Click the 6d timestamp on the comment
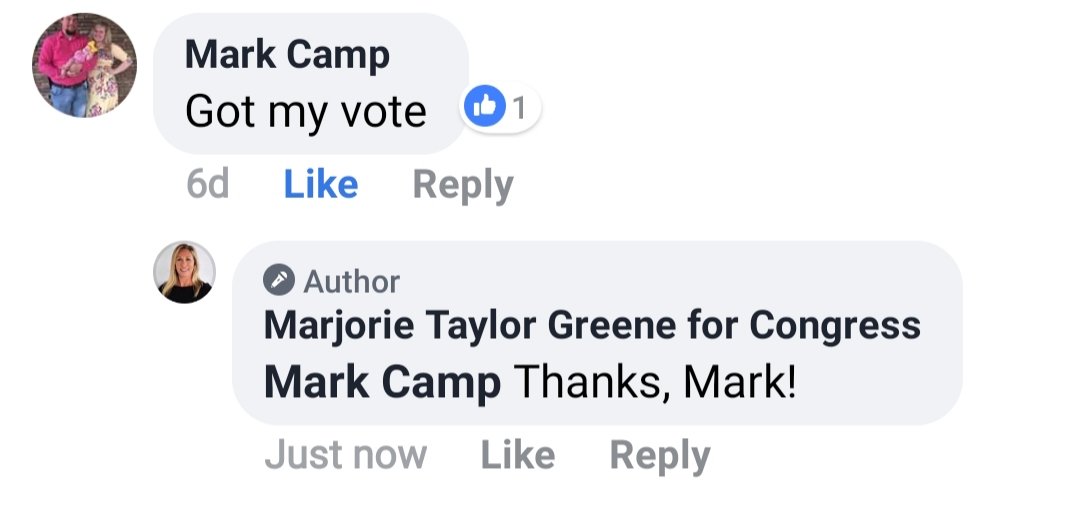The image size is (1080, 525). pos(207,184)
